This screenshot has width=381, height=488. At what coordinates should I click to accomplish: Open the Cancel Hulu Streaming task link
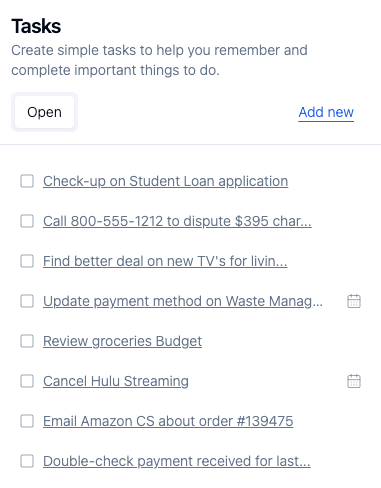[116, 381]
